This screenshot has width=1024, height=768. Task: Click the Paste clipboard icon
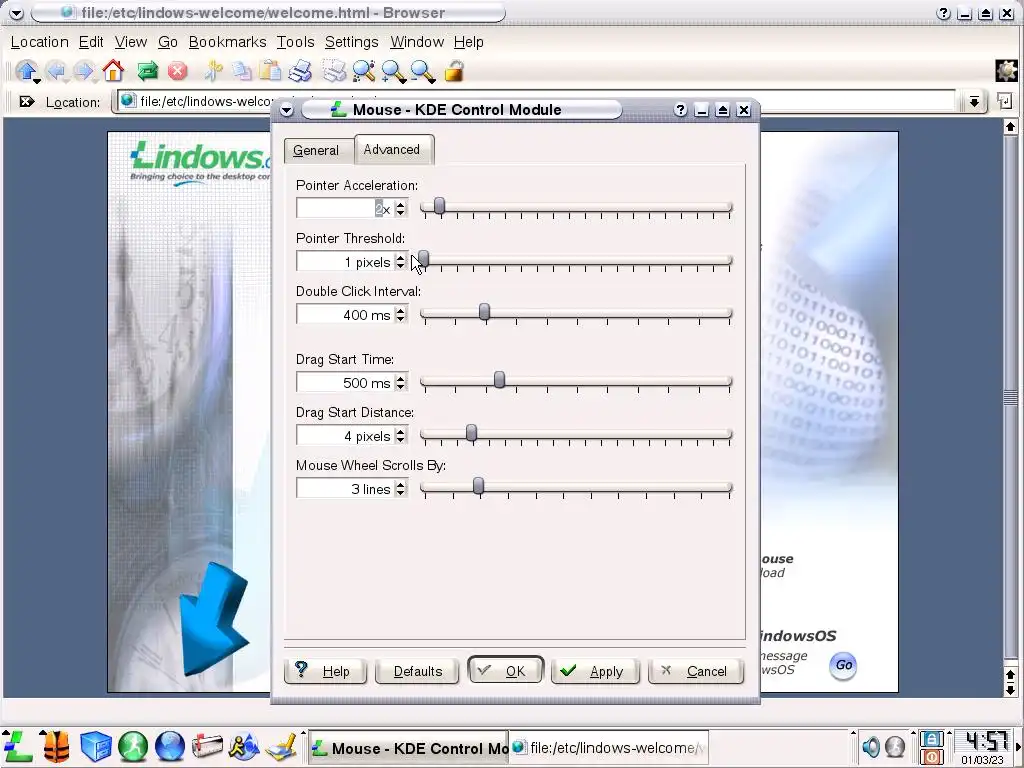point(270,71)
